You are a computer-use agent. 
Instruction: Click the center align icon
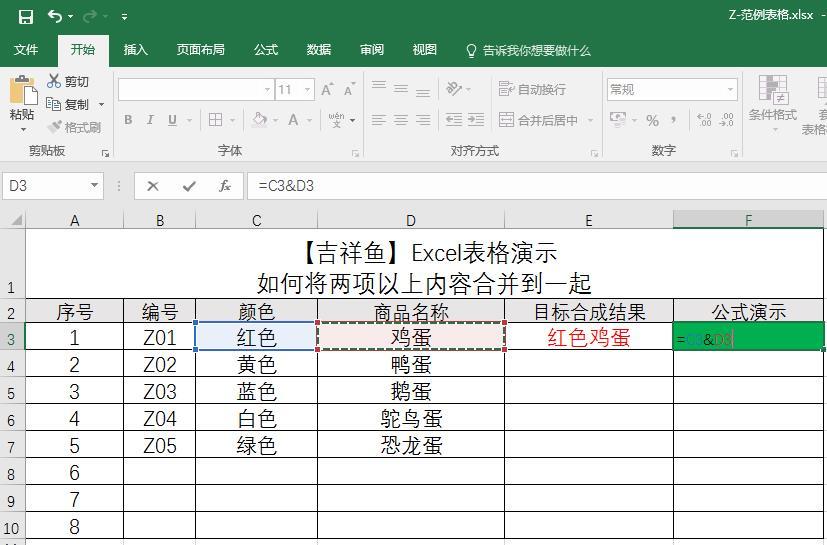coord(401,120)
